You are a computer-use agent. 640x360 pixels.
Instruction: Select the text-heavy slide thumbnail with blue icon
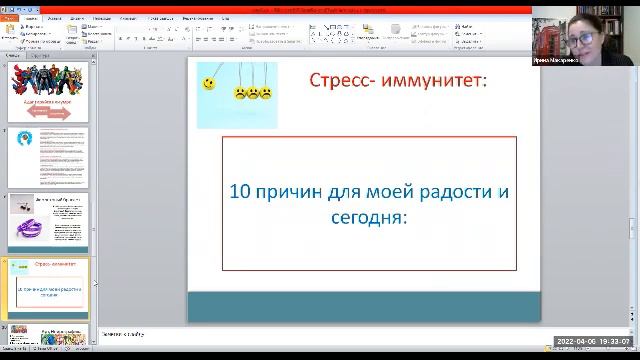click(x=48, y=157)
